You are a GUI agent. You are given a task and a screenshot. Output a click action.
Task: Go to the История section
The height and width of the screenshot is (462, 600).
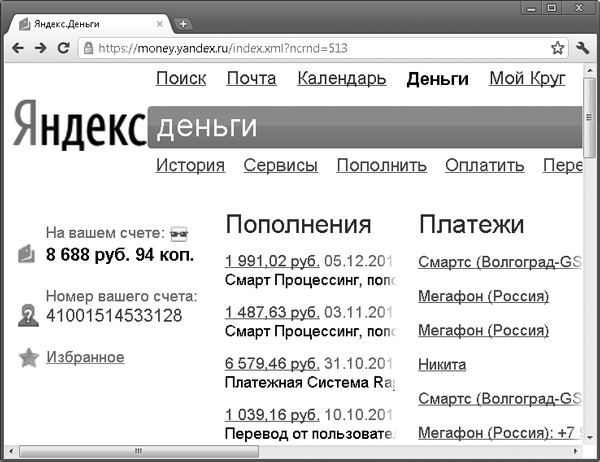coord(190,165)
